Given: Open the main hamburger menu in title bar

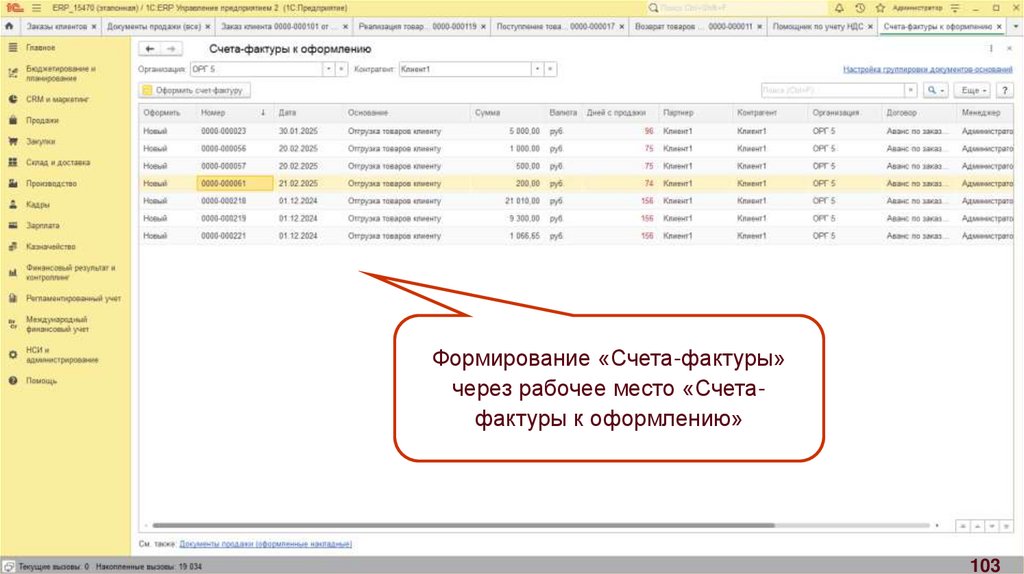Looking at the screenshot, I should point(36,8).
